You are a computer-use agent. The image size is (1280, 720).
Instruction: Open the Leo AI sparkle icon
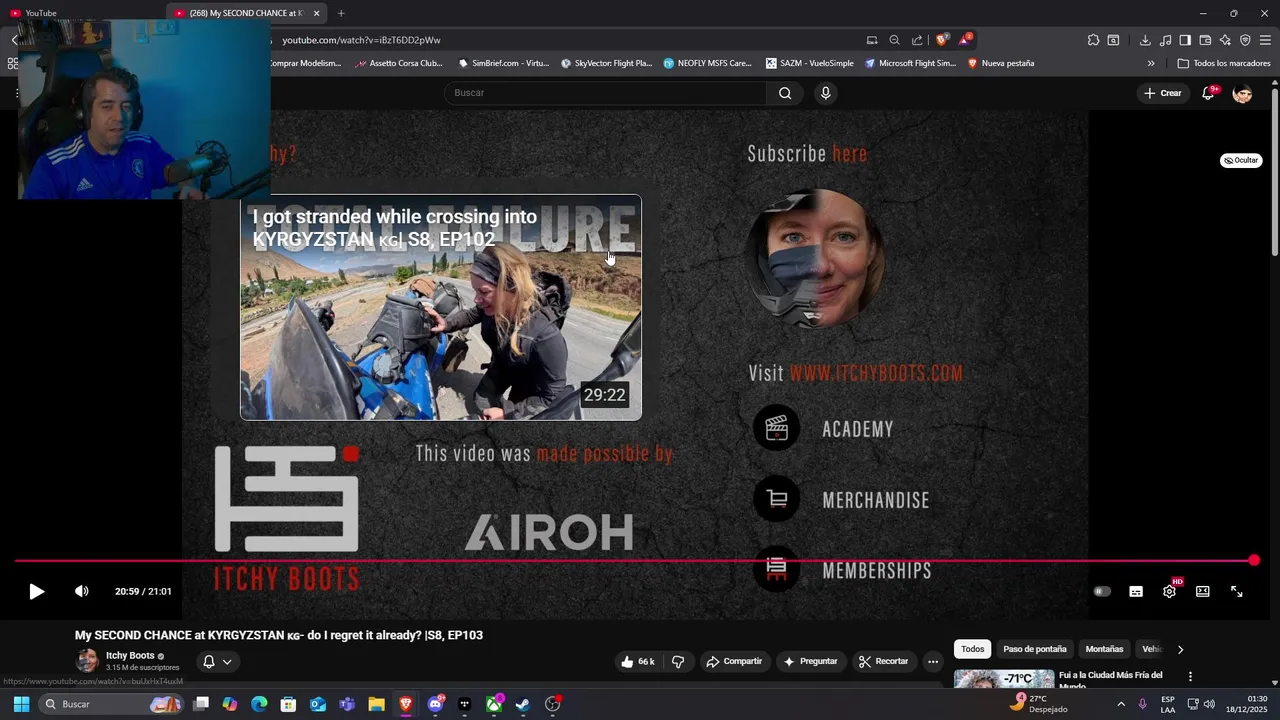point(1225,40)
